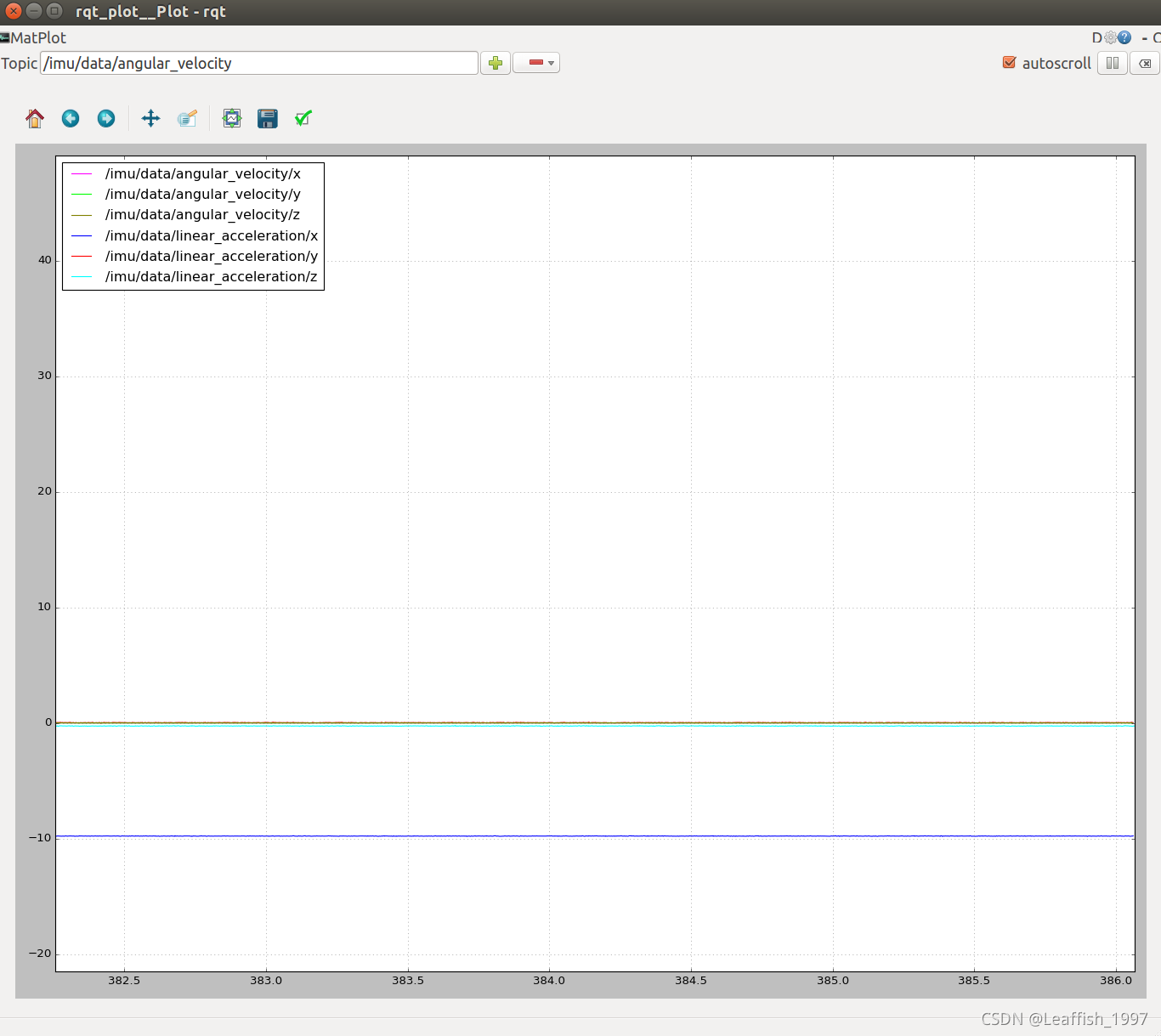Select the Pan axes tool
This screenshot has height=1036, width=1161.
click(x=151, y=118)
